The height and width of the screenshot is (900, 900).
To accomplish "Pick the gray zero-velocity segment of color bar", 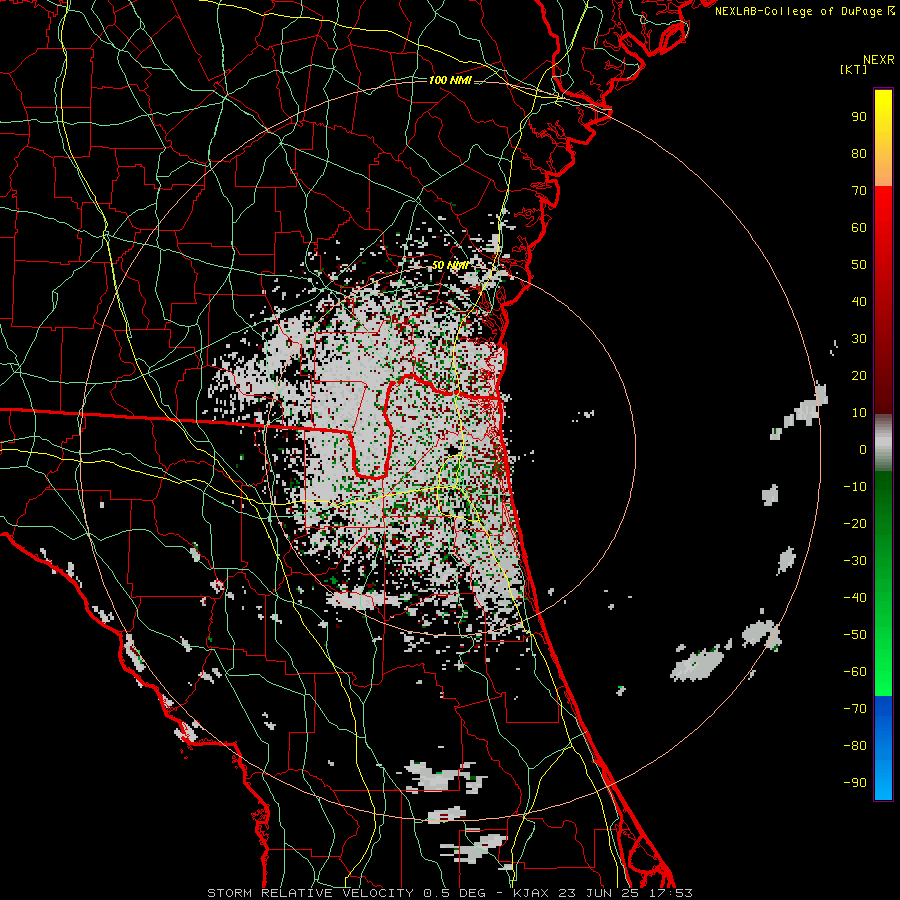I will 883,443.
